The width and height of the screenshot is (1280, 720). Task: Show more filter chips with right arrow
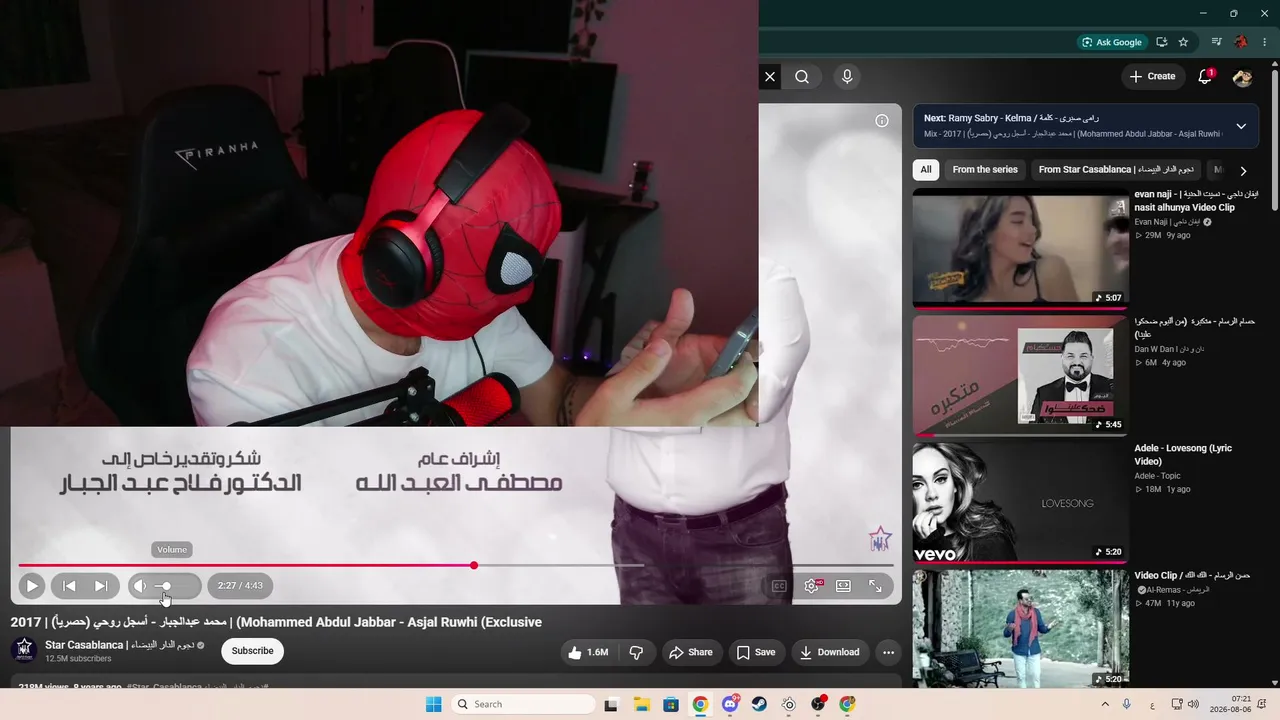tap(1243, 171)
